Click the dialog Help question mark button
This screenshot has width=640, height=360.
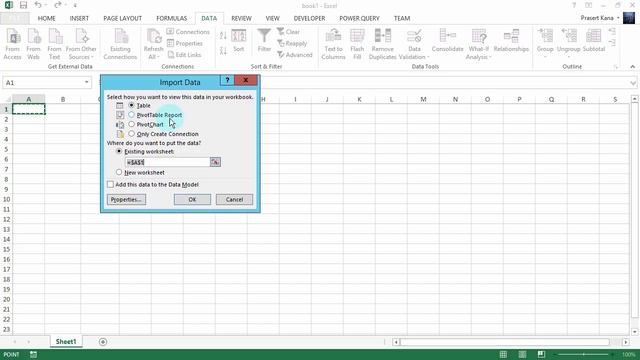pos(227,80)
